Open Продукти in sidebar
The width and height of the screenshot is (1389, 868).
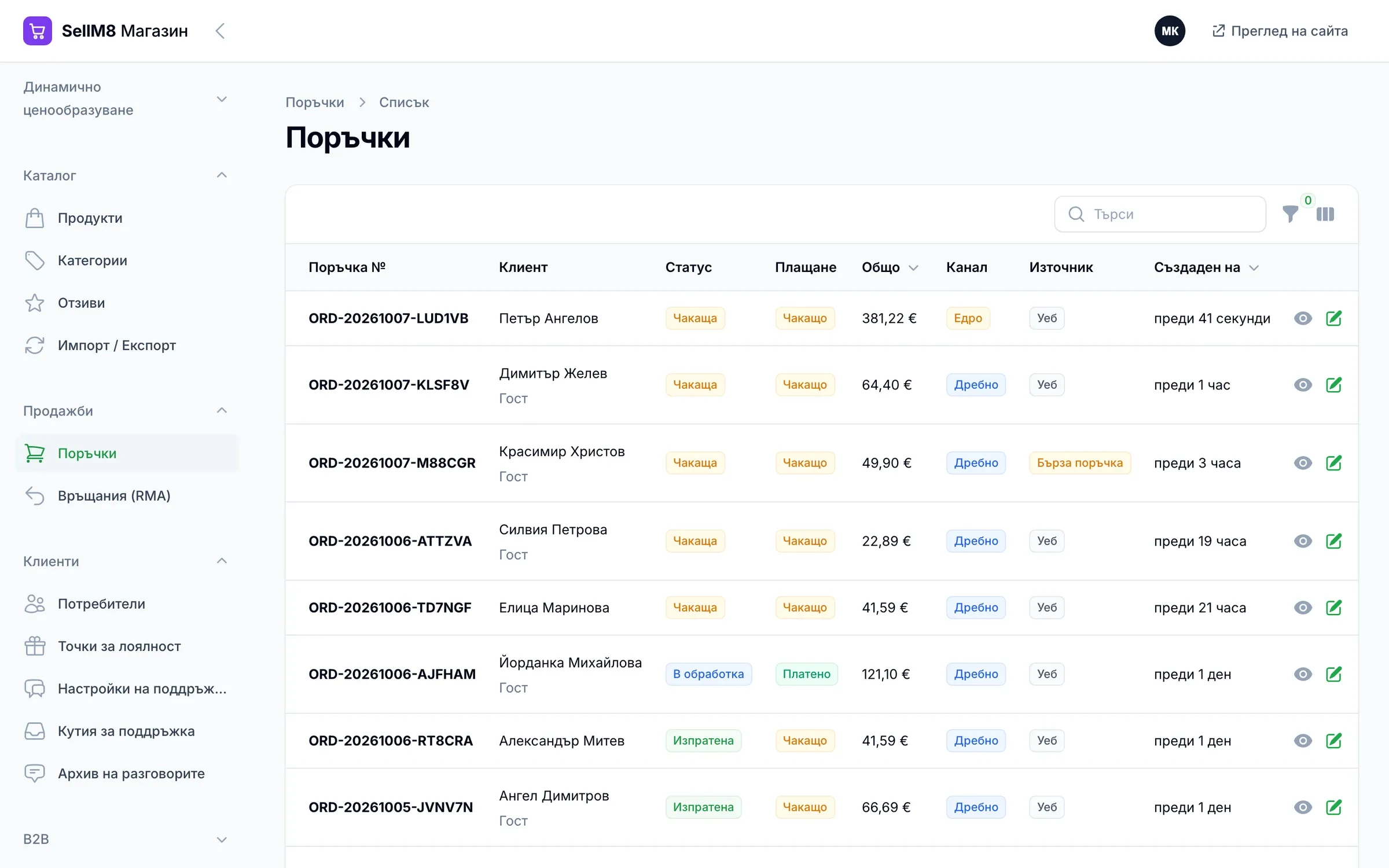pos(127,218)
